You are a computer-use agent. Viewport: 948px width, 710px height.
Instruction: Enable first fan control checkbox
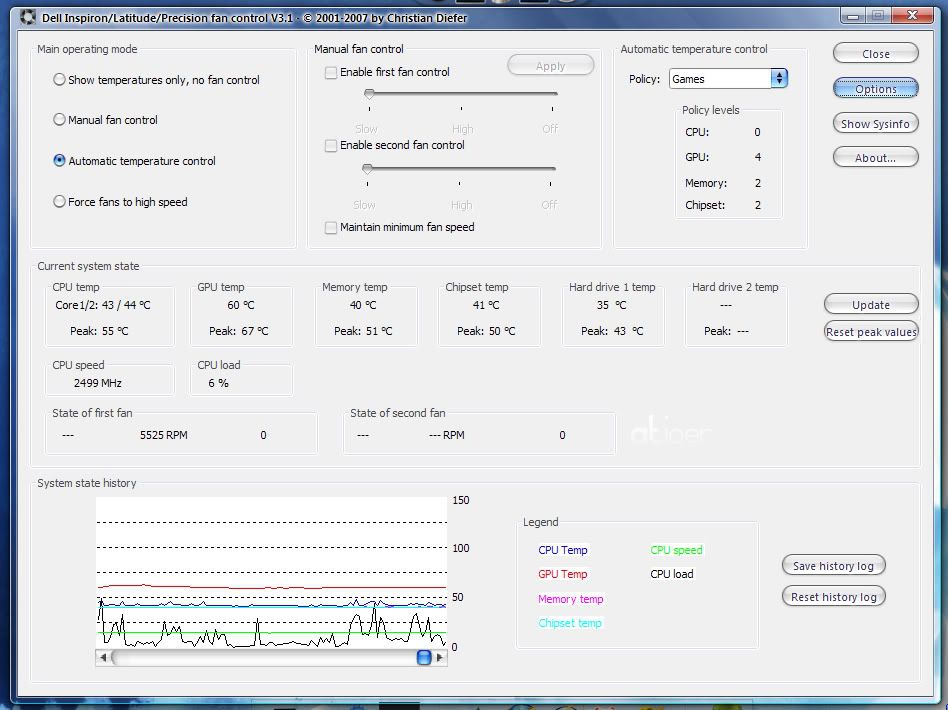[x=331, y=73]
